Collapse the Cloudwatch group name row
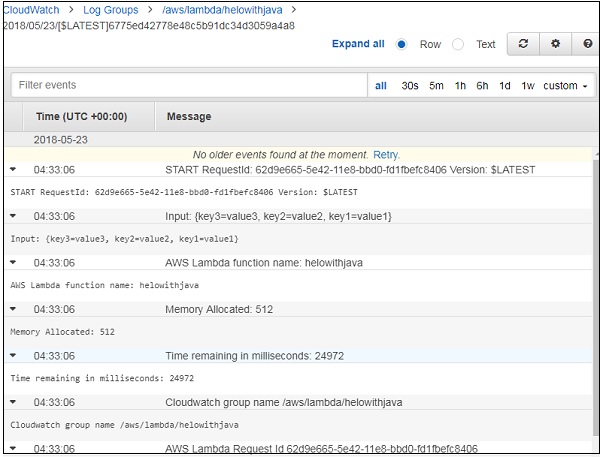Viewport: 600px width, 457px height. (13, 402)
